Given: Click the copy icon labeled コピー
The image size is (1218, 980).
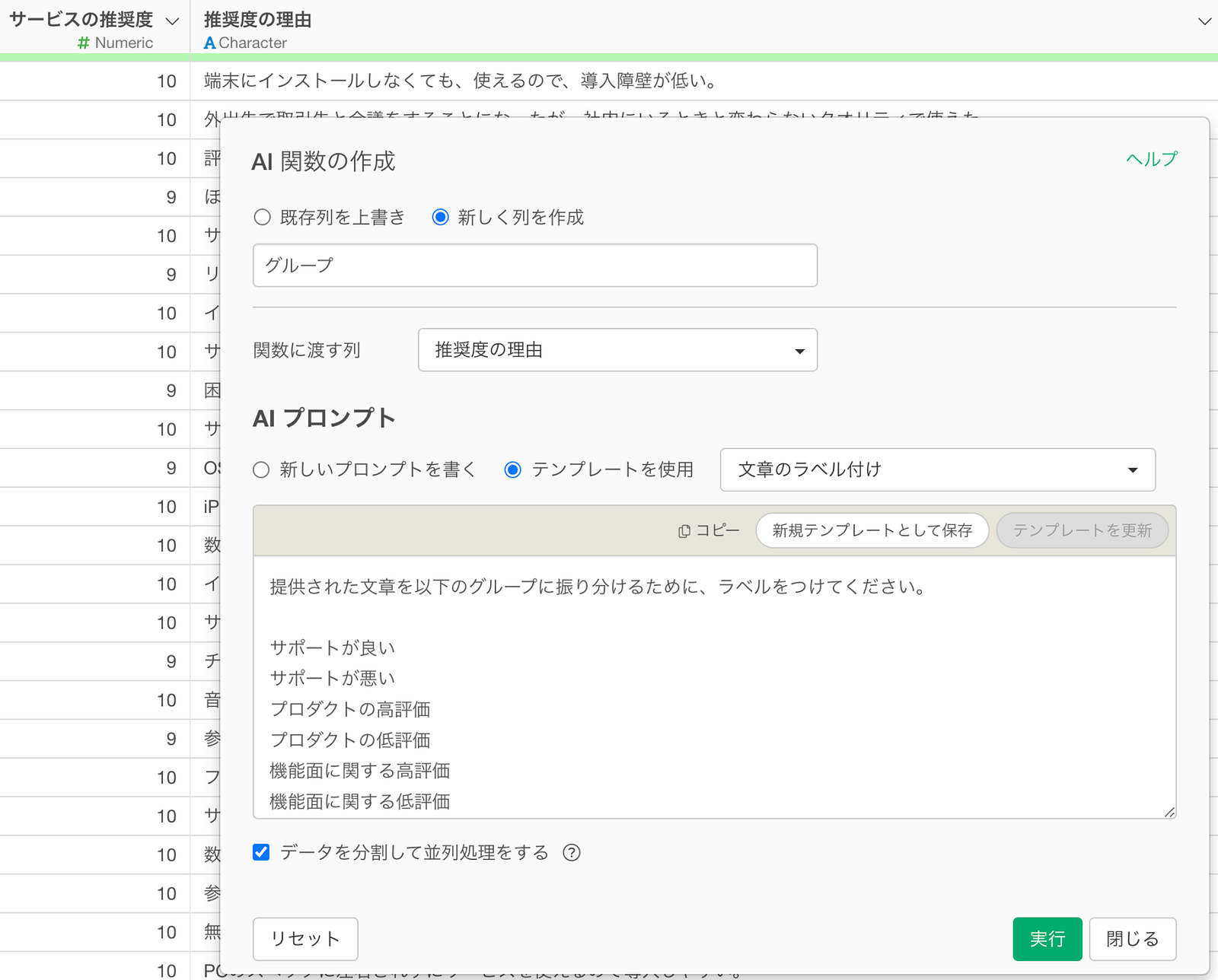Looking at the screenshot, I should 684,531.
